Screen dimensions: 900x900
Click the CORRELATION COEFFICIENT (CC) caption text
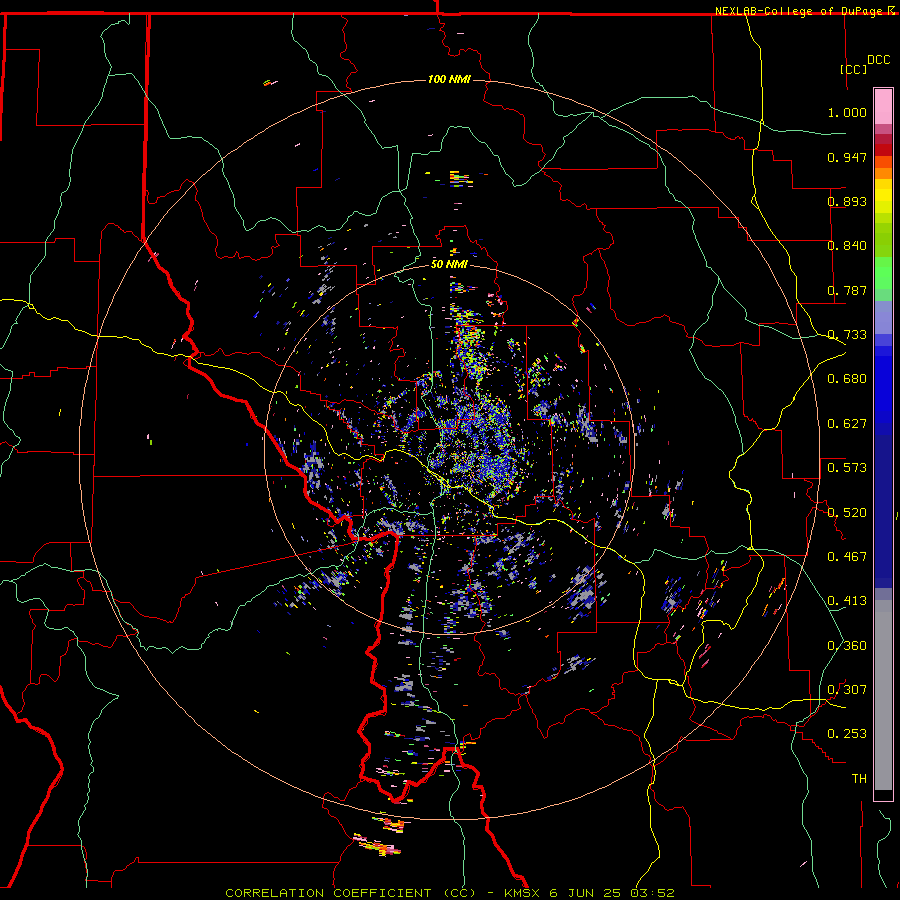(x=350, y=893)
